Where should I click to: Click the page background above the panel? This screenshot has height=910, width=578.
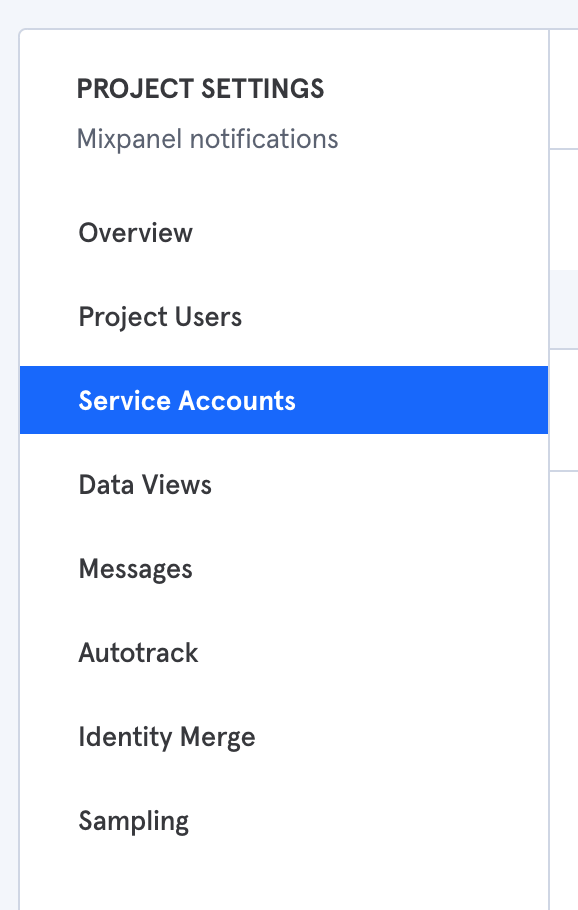289,13
